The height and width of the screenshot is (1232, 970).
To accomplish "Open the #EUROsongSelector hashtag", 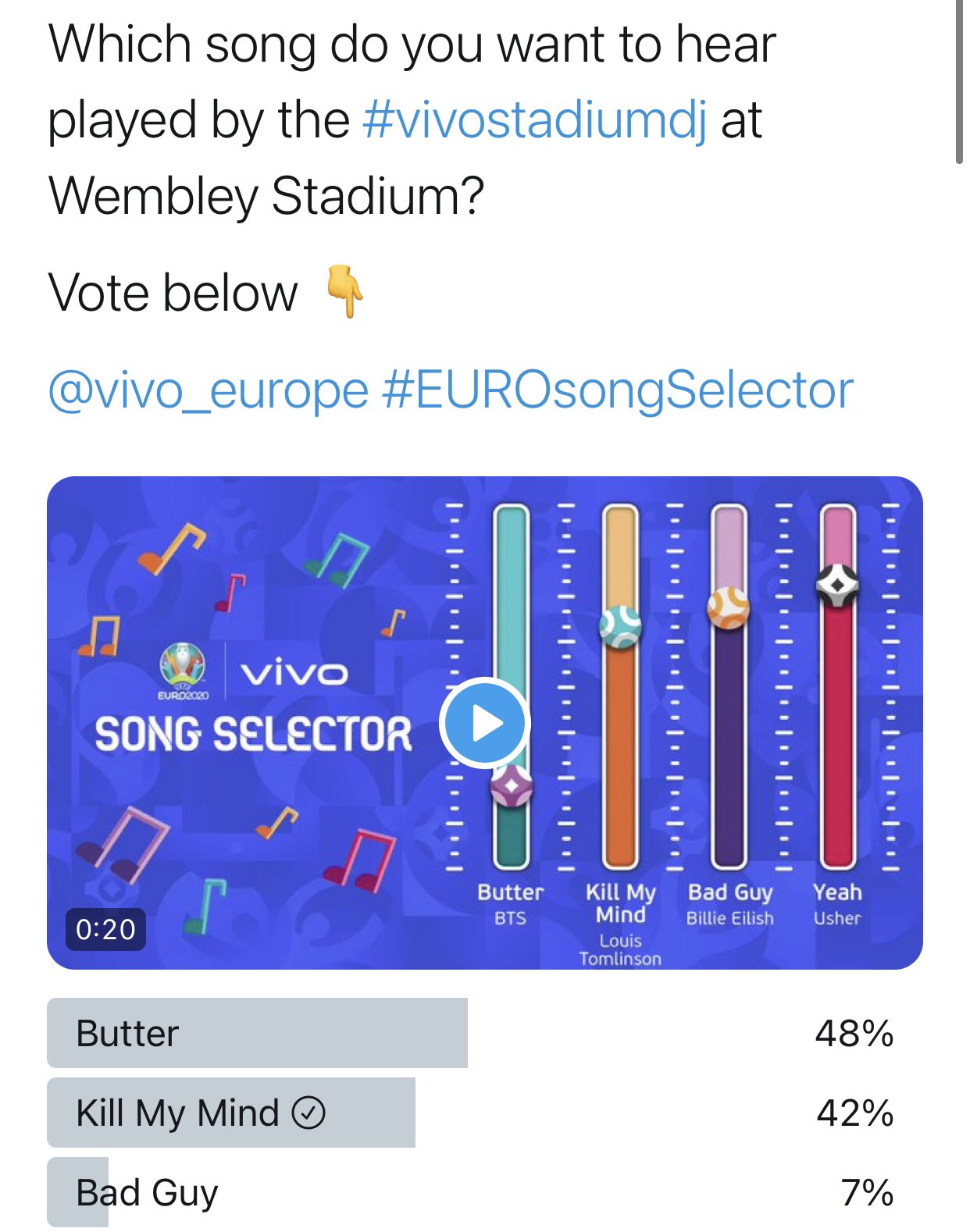I will click(618, 390).
